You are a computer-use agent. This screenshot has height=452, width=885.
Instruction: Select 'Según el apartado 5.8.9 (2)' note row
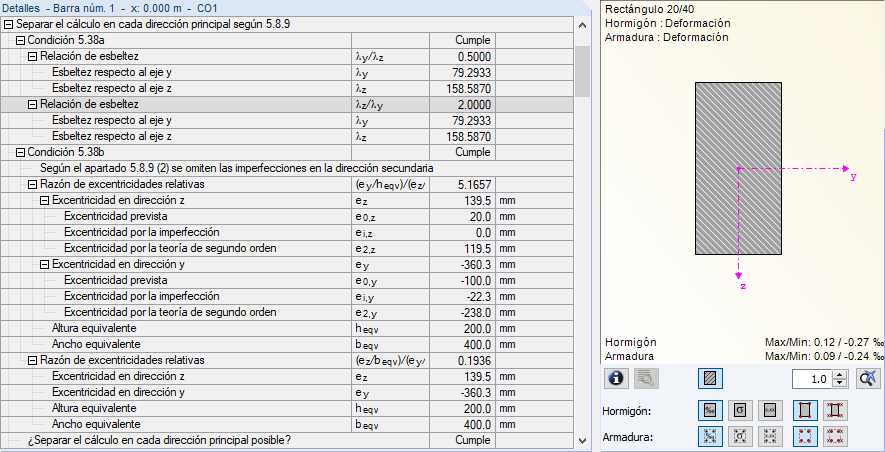coord(288,168)
